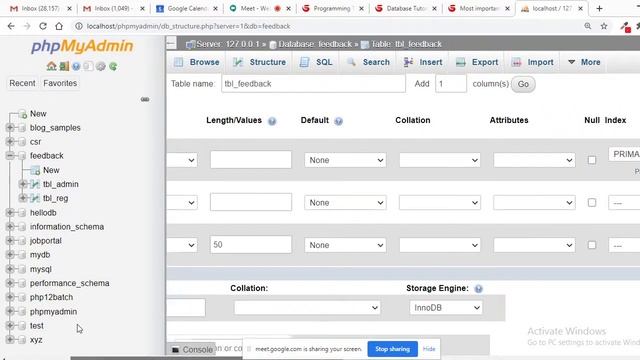This screenshot has height=360, width=640.
Task: Expand the jobportal database
Action: click(10, 241)
